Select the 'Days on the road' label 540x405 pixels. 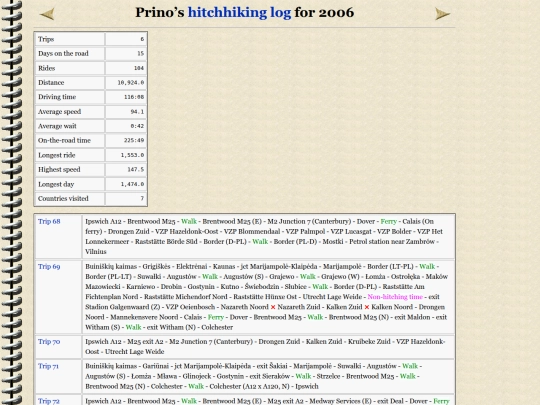coord(63,54)
